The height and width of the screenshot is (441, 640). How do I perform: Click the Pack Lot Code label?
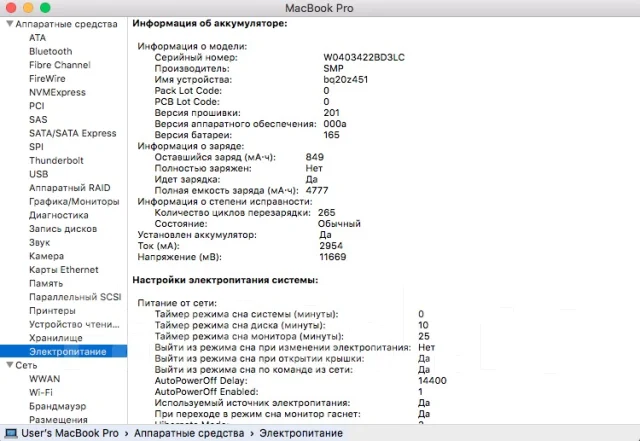188,91
